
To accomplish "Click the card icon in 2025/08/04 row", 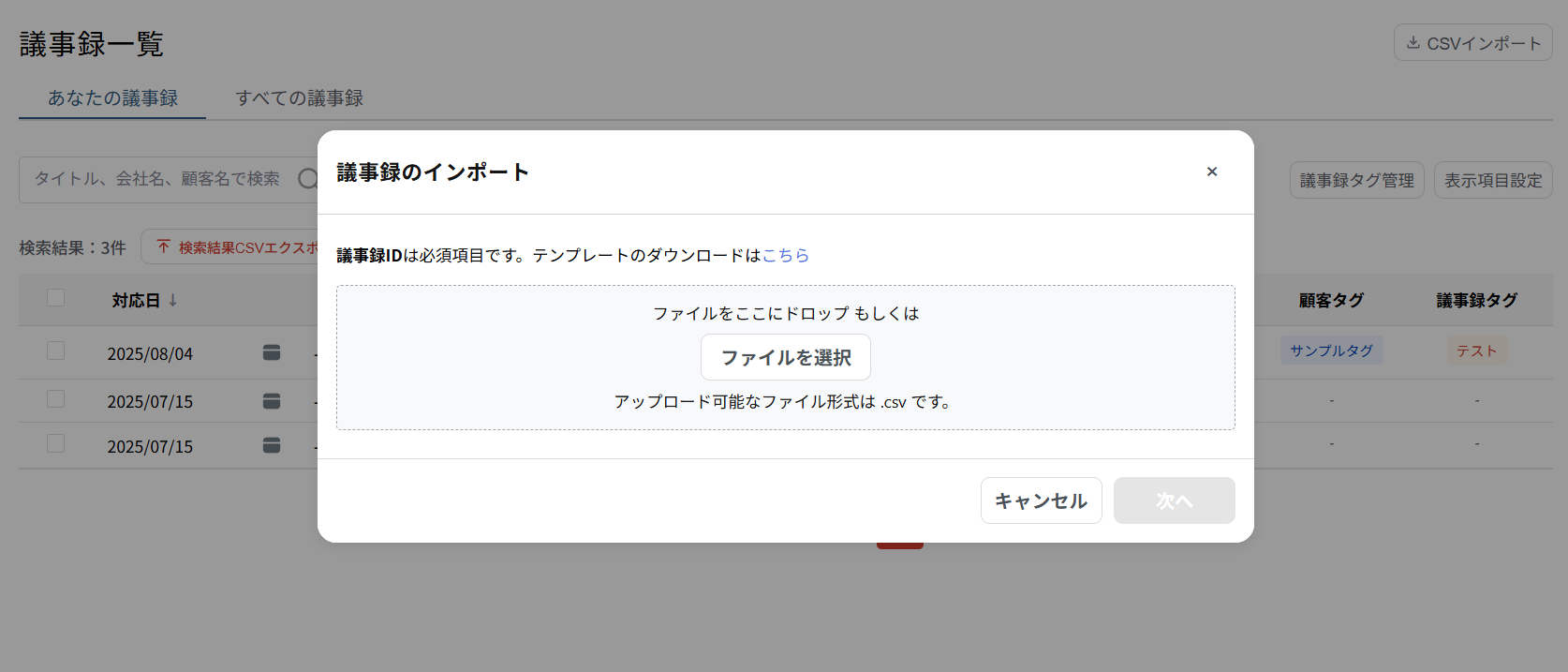I will 272,352.
